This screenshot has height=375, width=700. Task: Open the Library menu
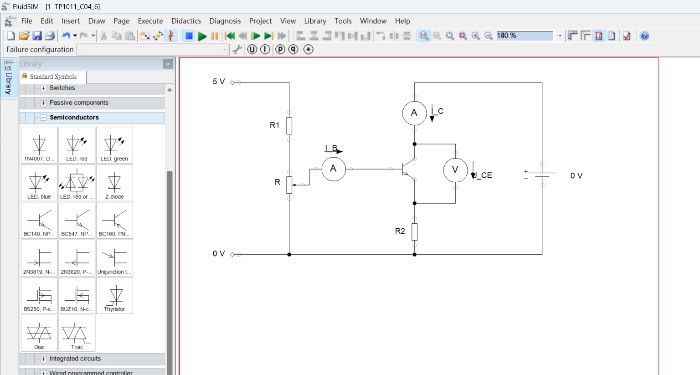315,21
